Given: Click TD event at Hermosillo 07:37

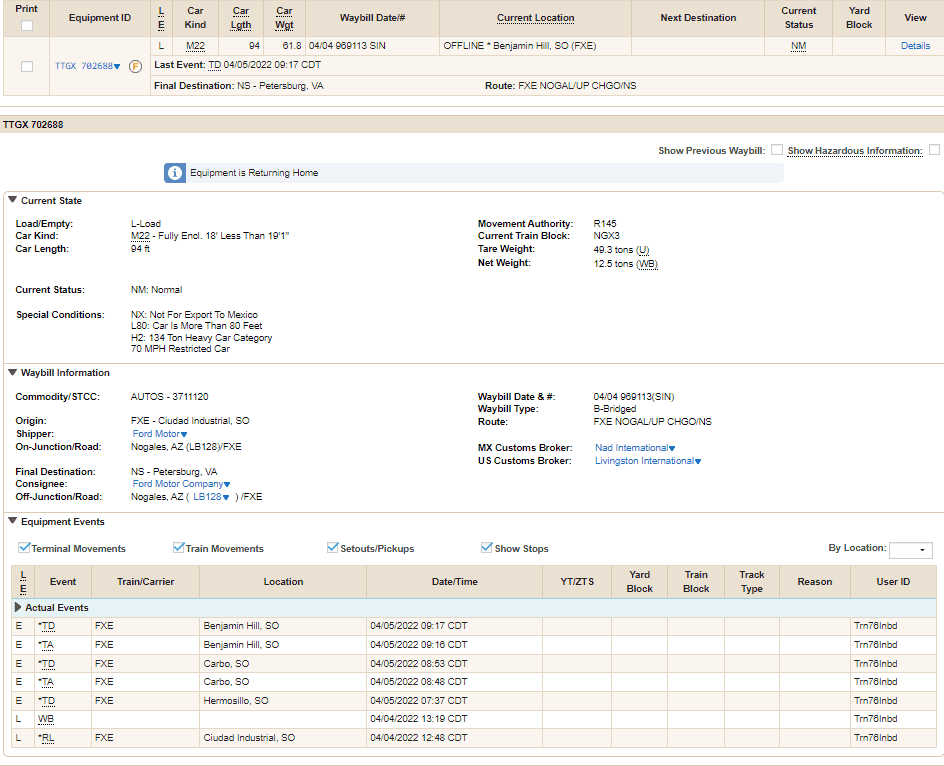Looking at the screenshot, I should pyautogui.click(x=46, y=701).
